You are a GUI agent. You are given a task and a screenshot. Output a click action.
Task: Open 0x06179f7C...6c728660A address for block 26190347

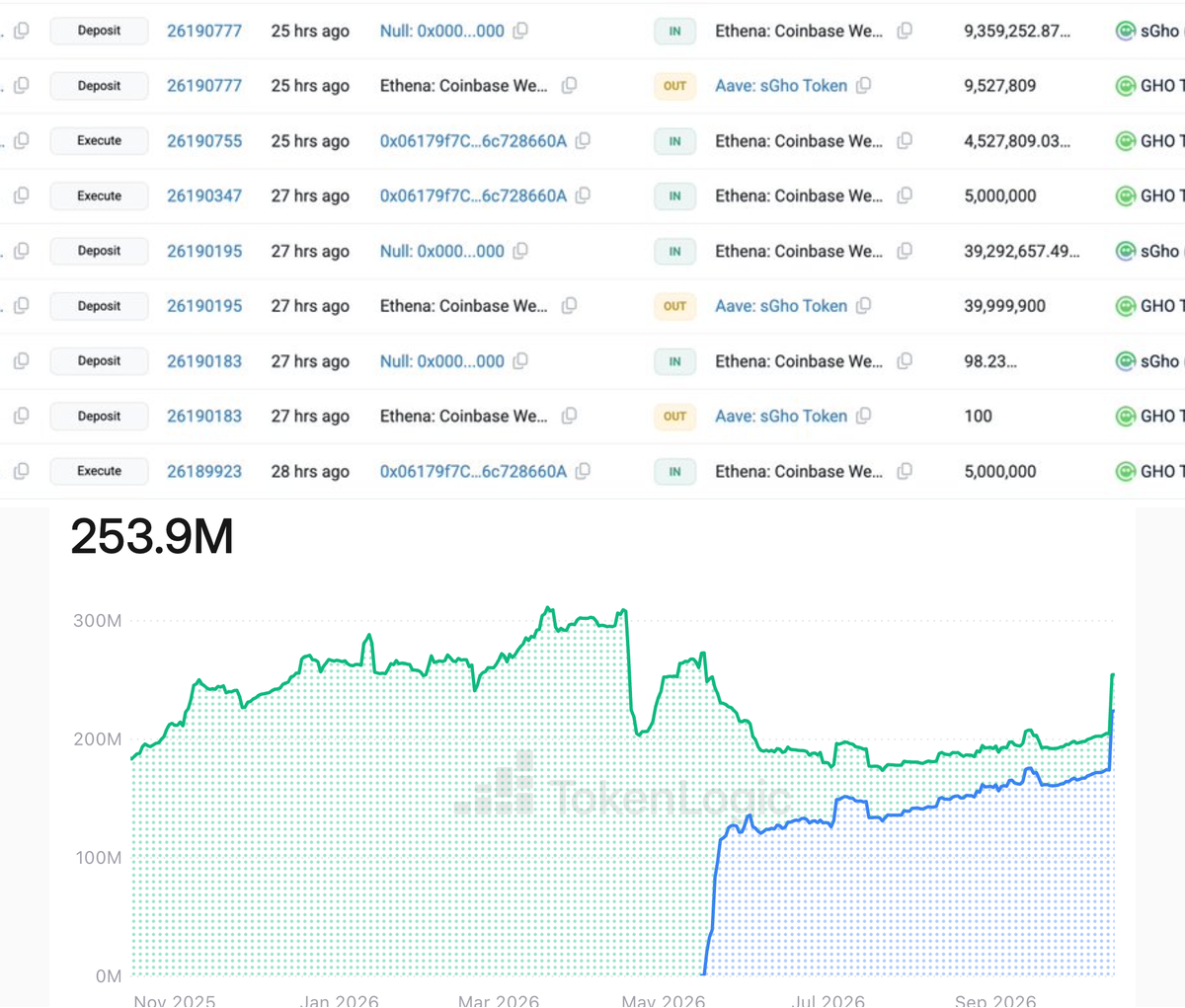coord(474,195)
